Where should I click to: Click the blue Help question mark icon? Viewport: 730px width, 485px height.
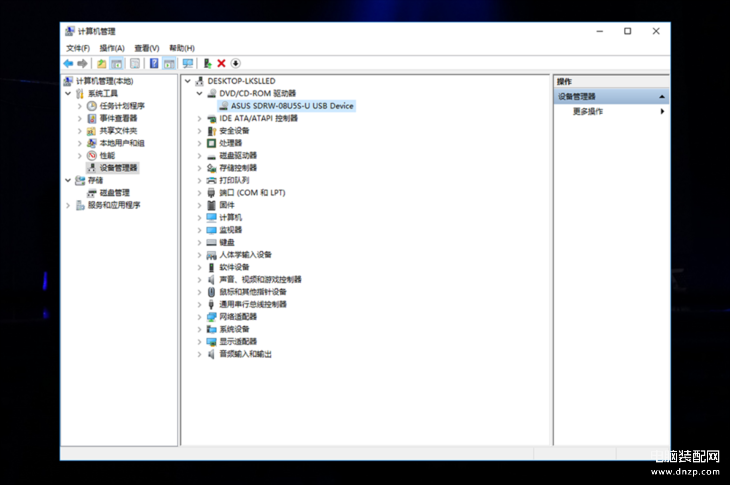(154, 63)
